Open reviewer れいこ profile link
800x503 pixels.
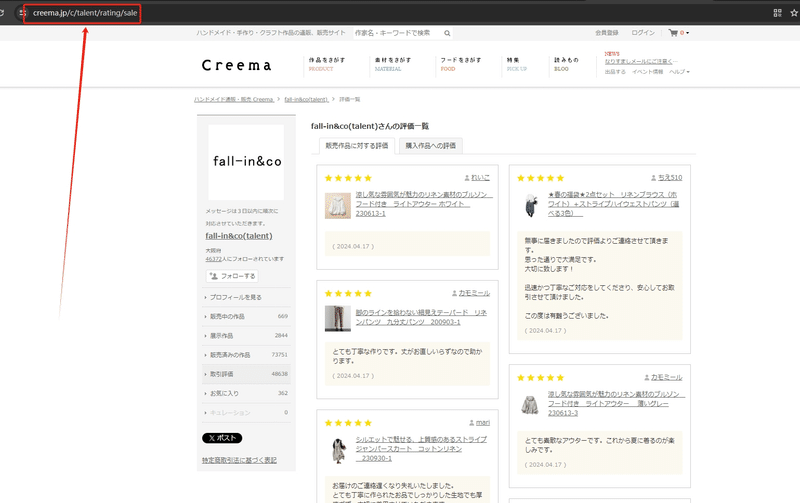(x=480, y=178)
